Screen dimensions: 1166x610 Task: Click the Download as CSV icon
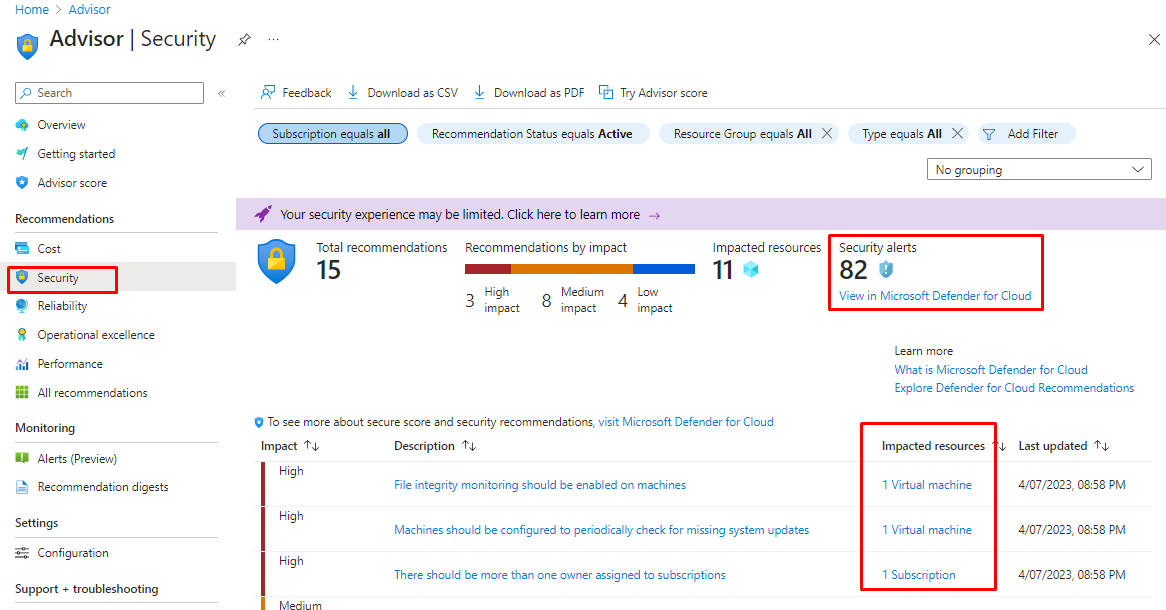pyautogui.click(x=353, y=93)
